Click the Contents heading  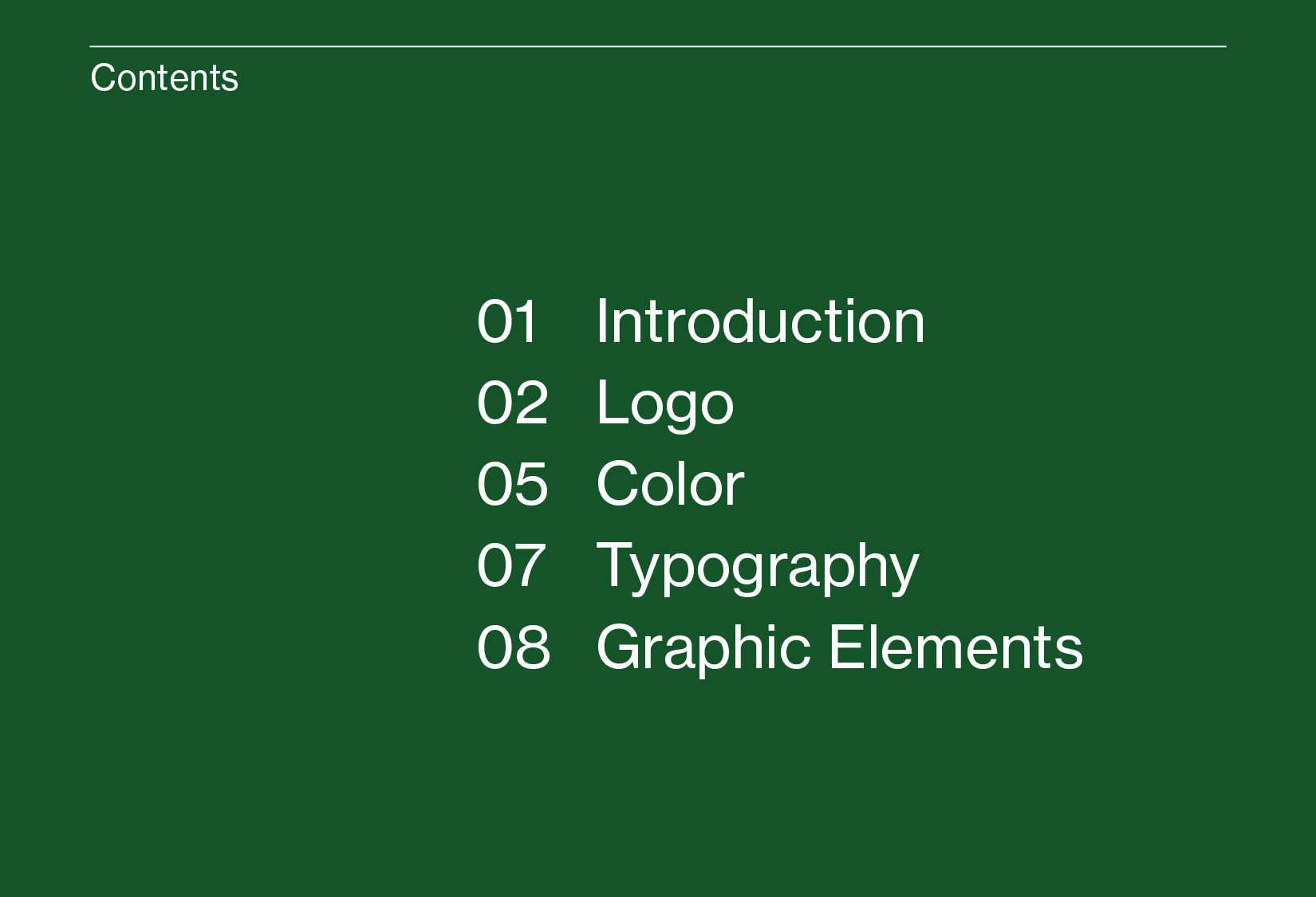pos(164,78)
